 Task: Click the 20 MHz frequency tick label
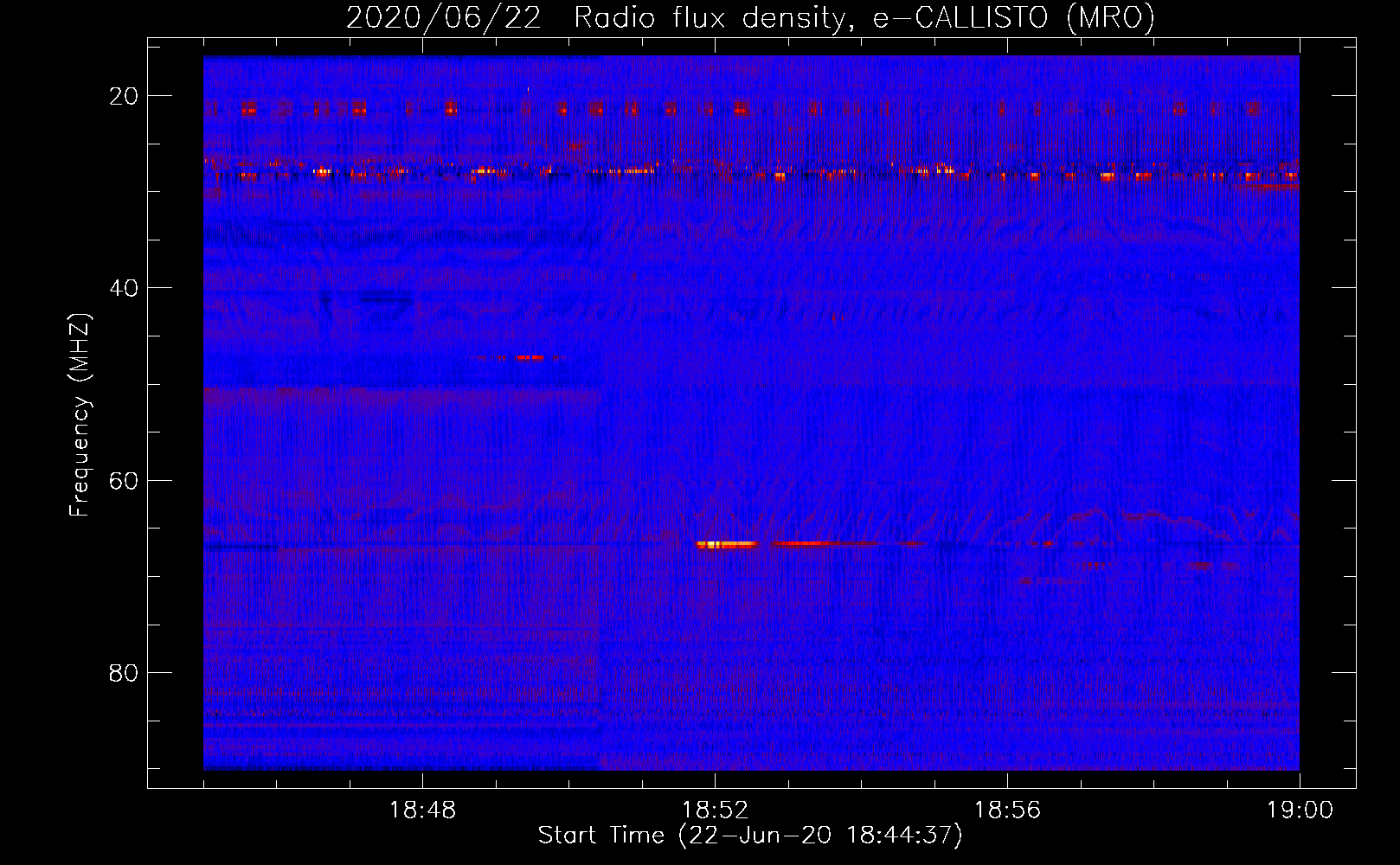coord(124,96)
